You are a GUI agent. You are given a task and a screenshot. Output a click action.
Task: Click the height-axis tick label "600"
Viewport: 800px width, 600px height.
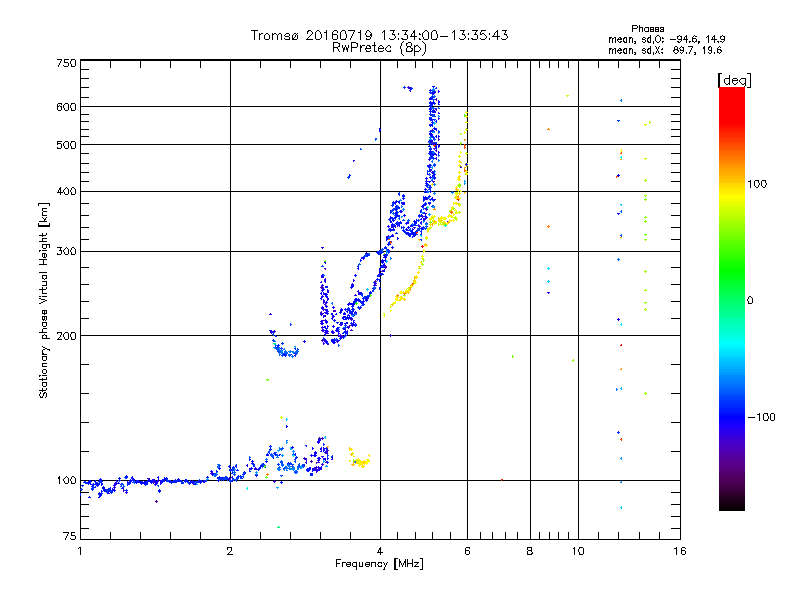click(66, 107)
